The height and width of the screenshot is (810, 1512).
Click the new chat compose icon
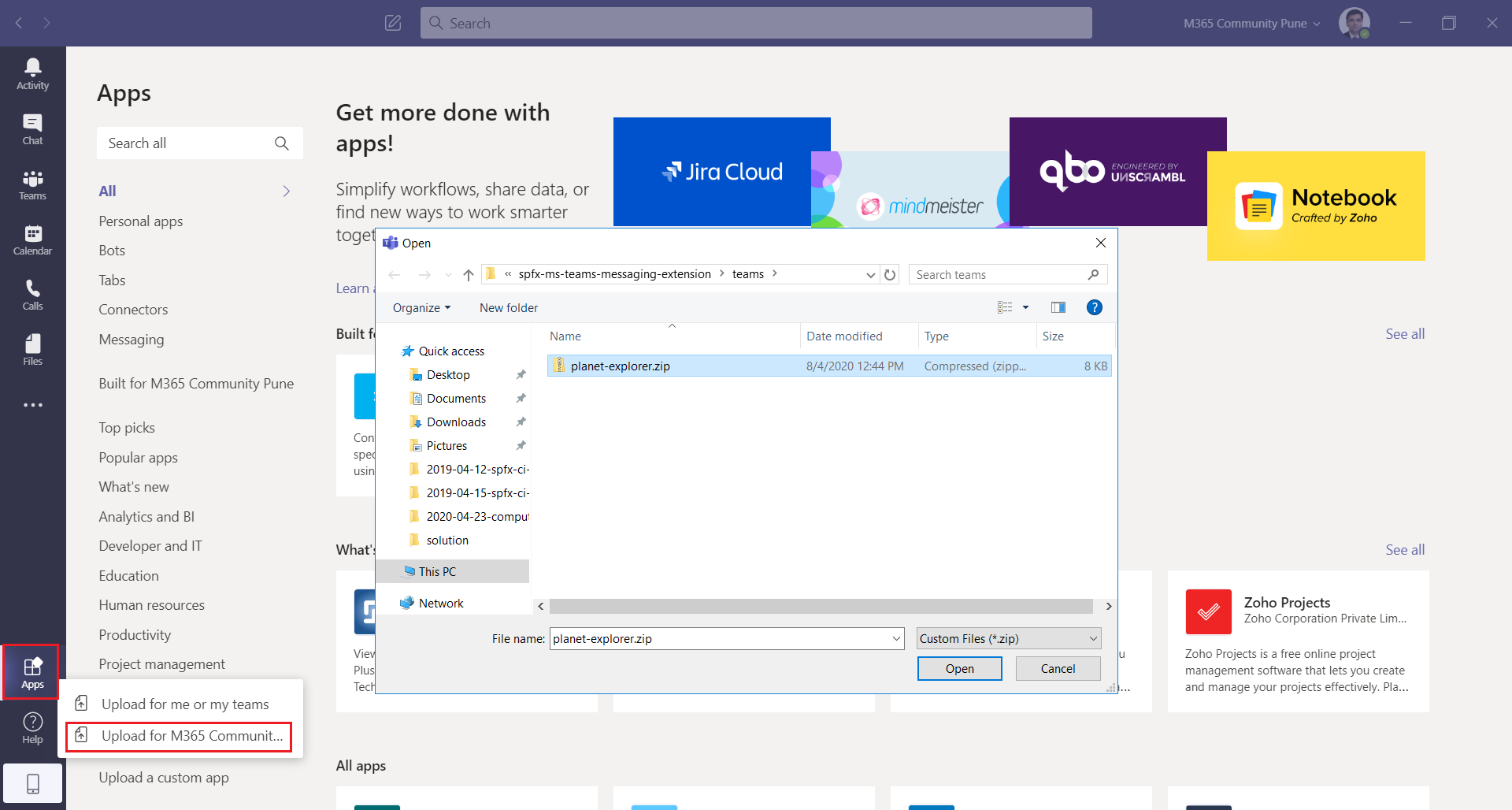393,23
